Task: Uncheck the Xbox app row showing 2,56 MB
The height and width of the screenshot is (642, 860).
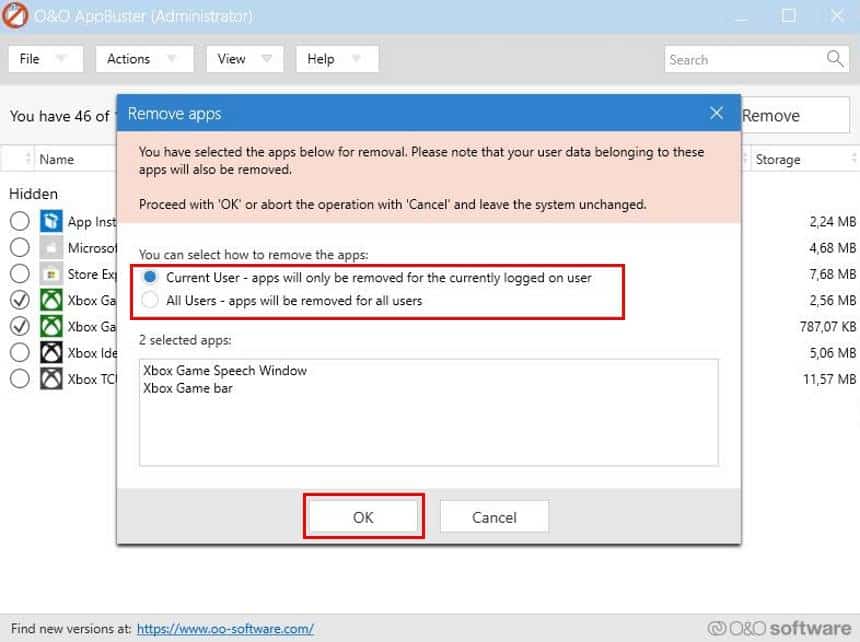Action: pos(20,300)
